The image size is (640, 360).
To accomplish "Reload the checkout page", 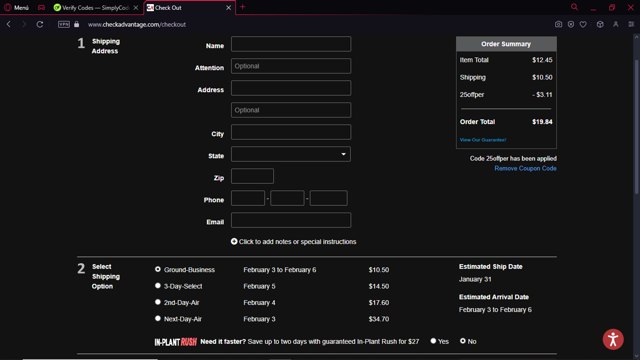I will click(x=40, y=24).
